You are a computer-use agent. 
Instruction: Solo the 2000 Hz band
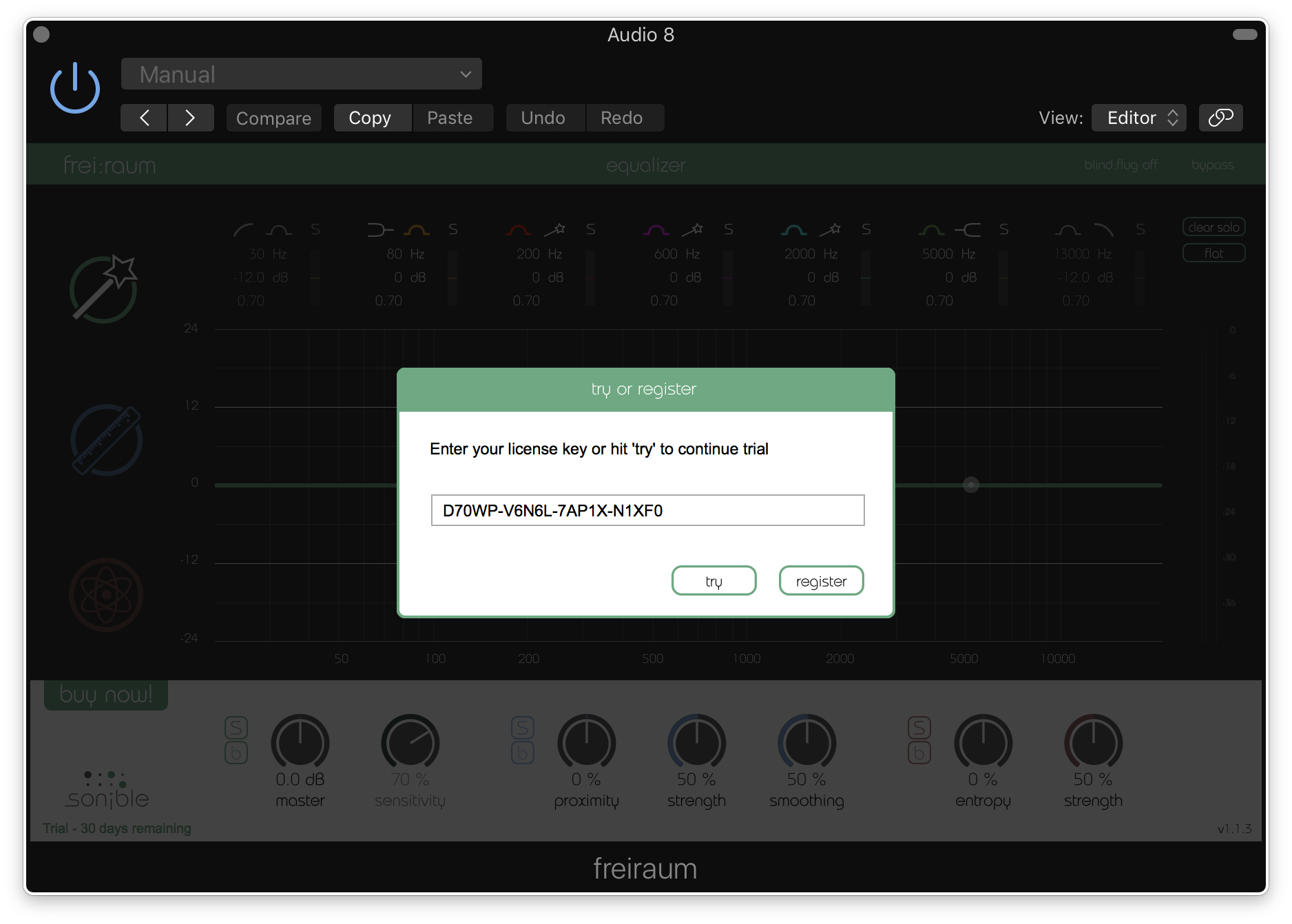click(866, 229)
